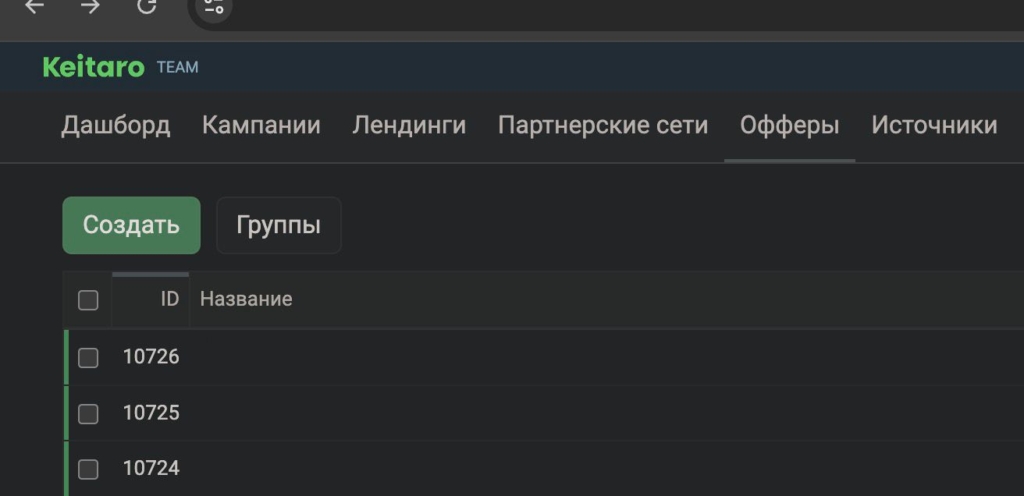Open the Партнерские сети section

pyautogui.click(x=602, y=125)
